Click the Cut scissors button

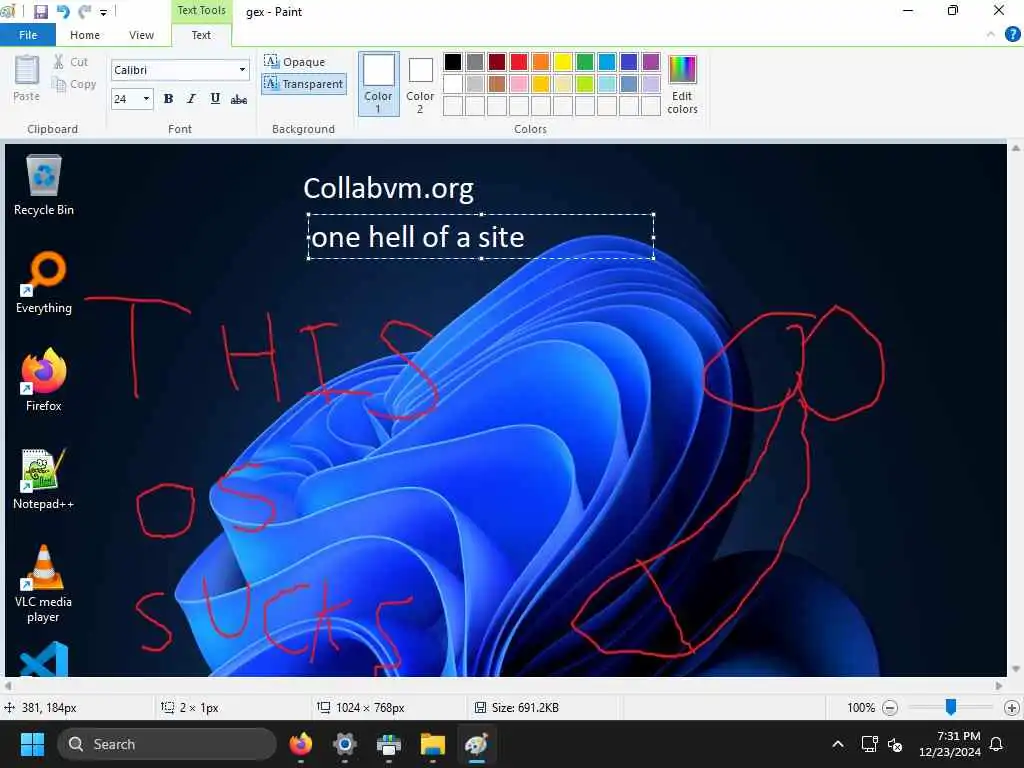(71, 61)
